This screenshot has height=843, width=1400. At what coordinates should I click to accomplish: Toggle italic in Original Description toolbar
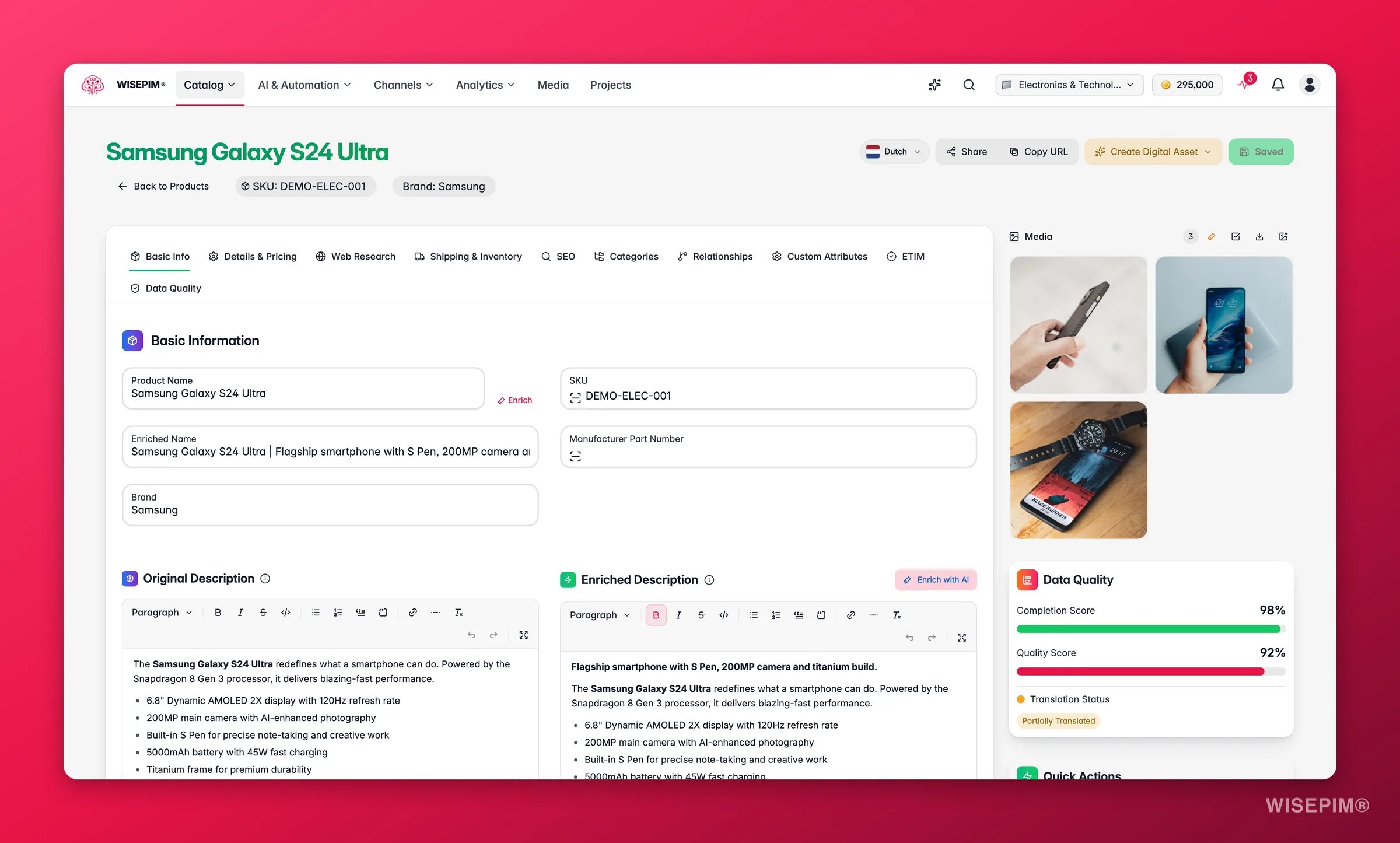tap(240, 612)
